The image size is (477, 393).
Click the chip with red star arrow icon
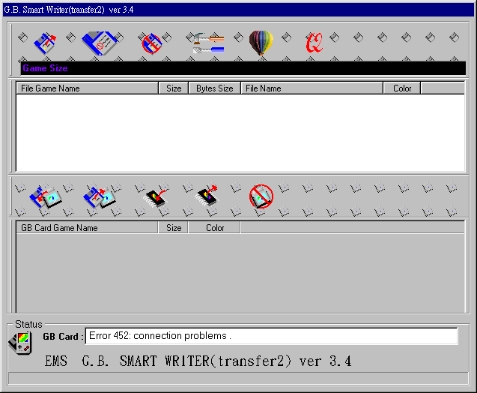pyautogui.click(x=207, y=196)
